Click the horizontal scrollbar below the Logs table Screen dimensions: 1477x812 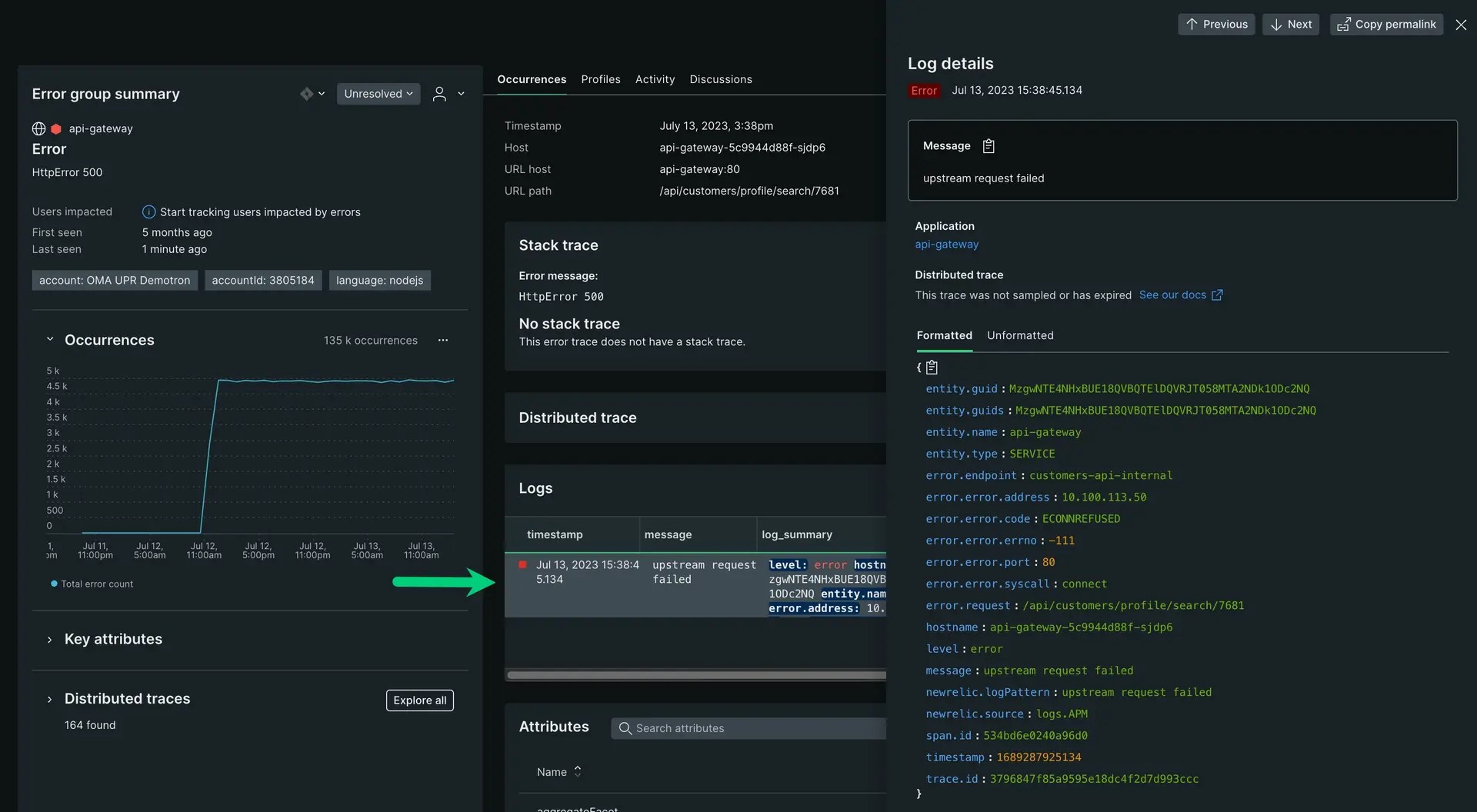[692, 675]
